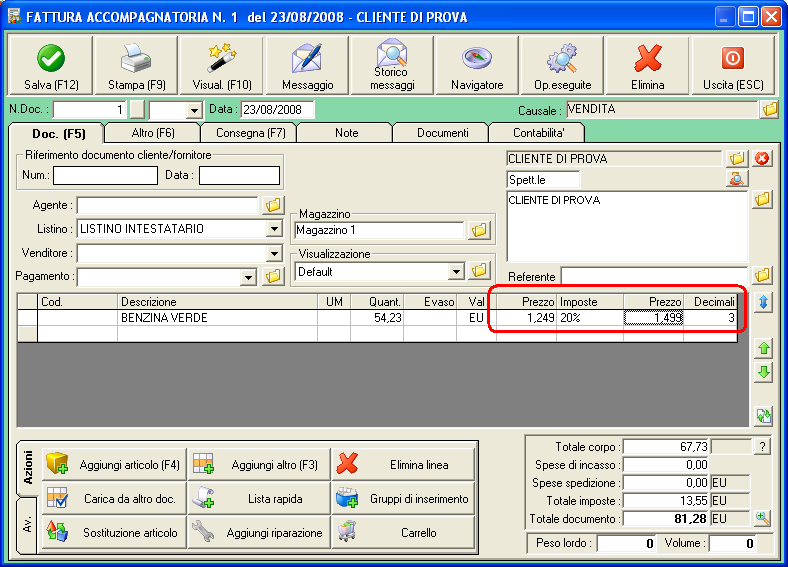
Task: Open Storico messaggi history
Action: click(392, 65)
